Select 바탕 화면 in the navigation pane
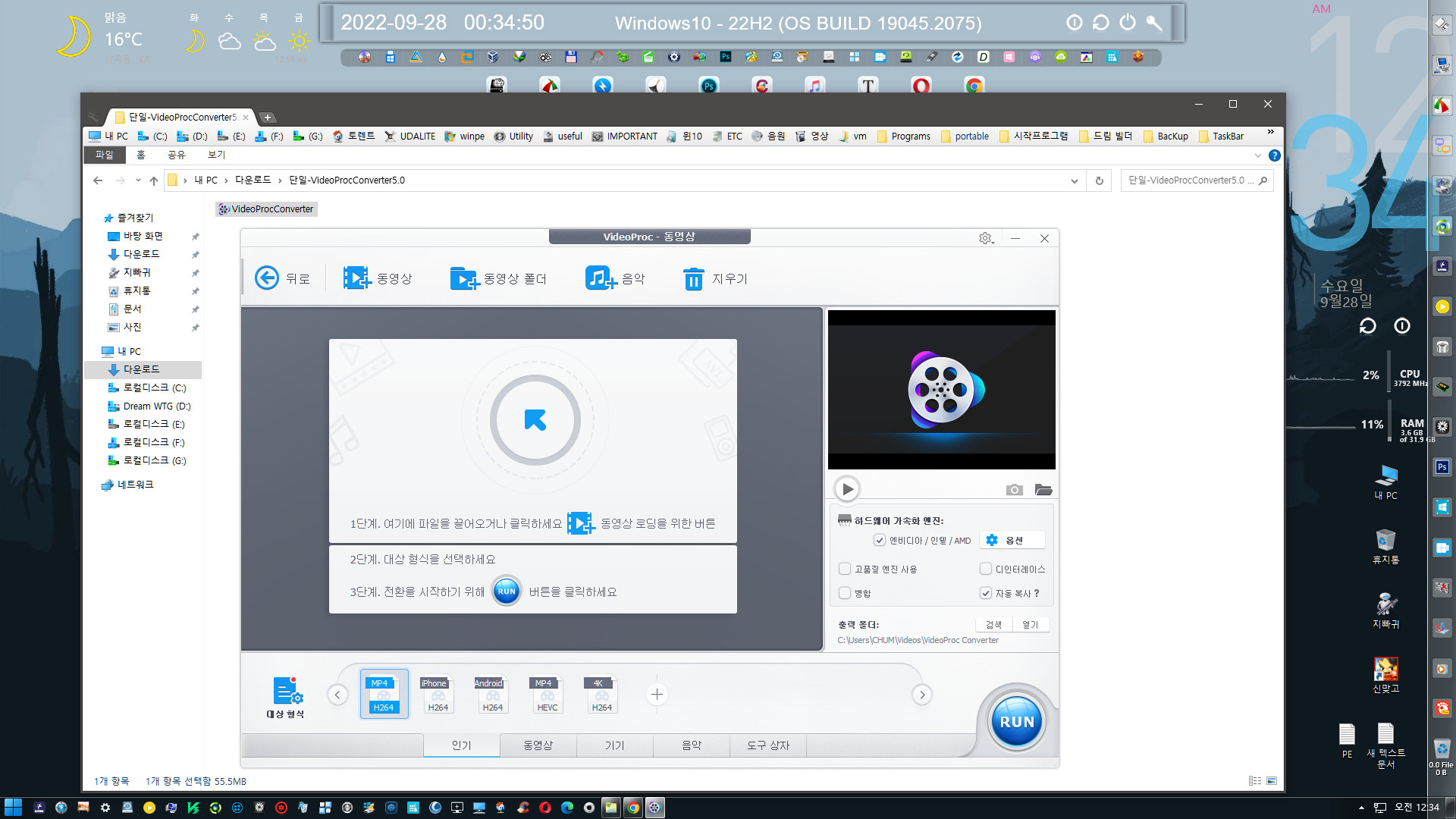This screenshot has height=819, width=1456. pyautogui.click(x=143, y=236)
